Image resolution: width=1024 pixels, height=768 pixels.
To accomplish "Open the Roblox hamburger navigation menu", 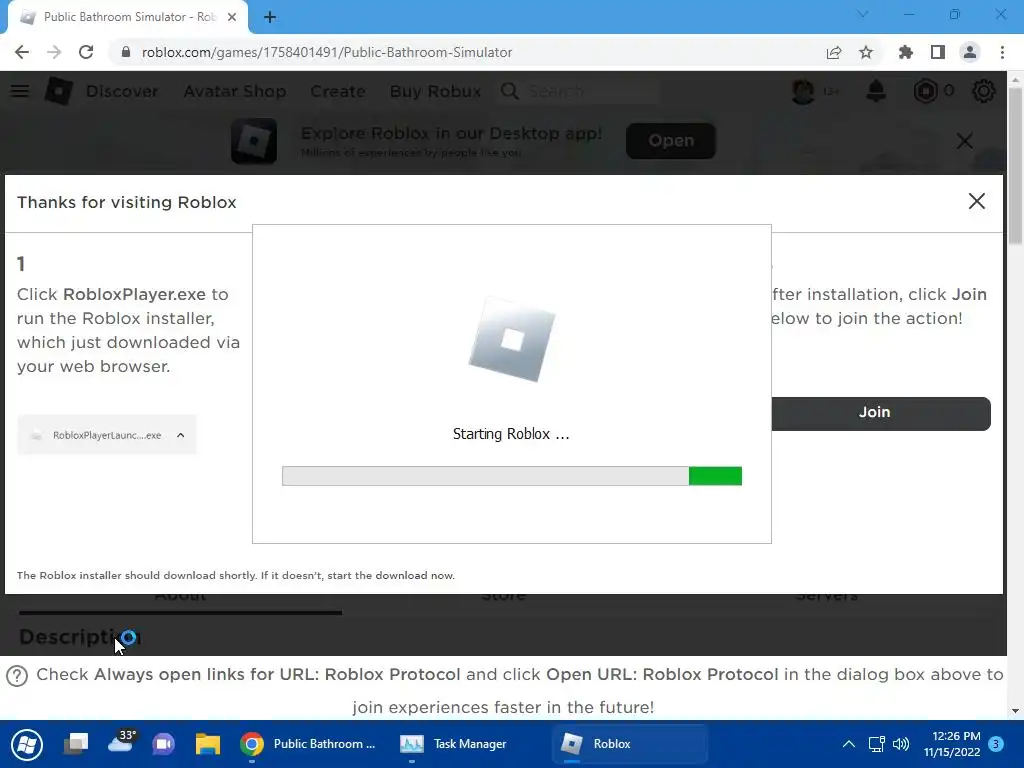I will [20, 91].
